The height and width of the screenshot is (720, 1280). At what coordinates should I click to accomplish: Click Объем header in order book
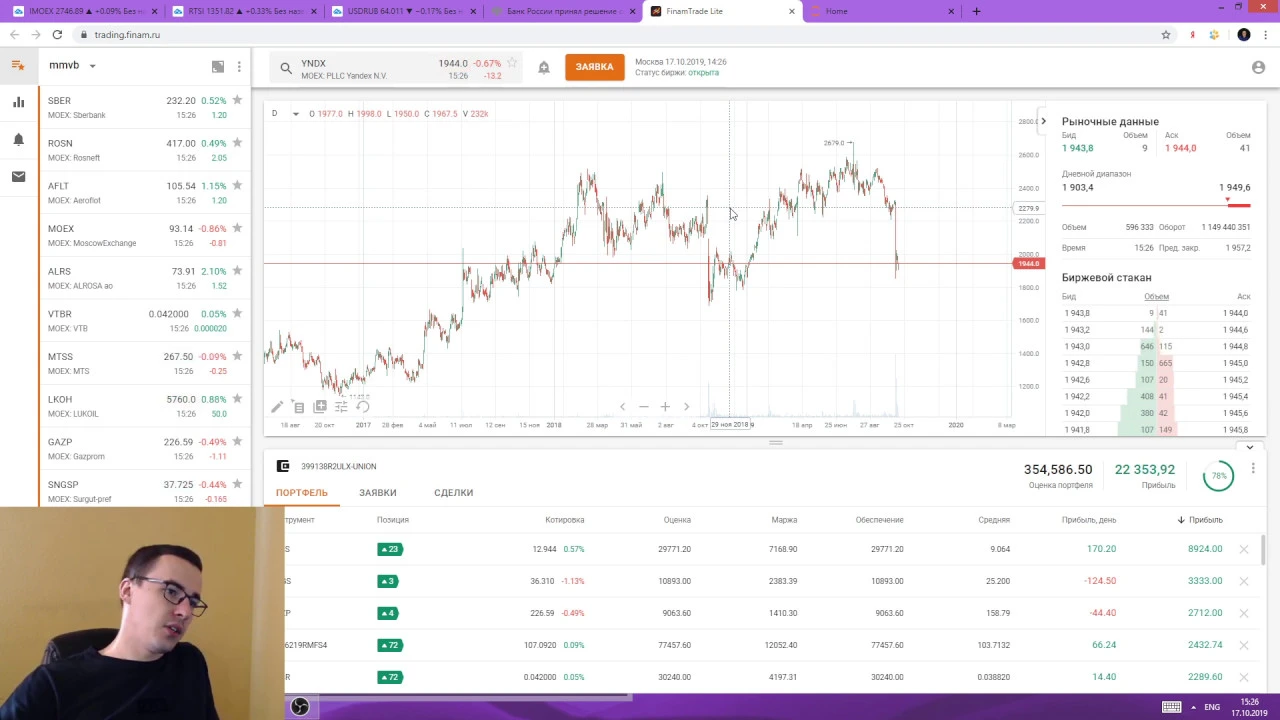(x=1156, y=297)
